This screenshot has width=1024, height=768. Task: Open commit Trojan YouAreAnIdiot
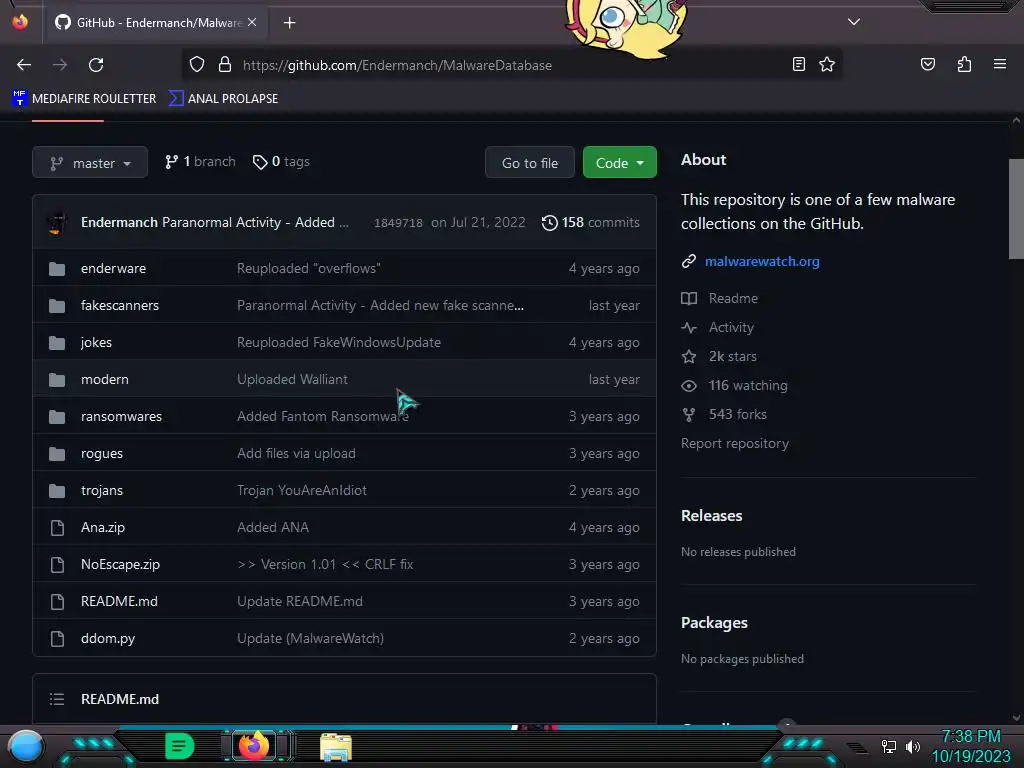pyautogui.click(x=302, y=490)
